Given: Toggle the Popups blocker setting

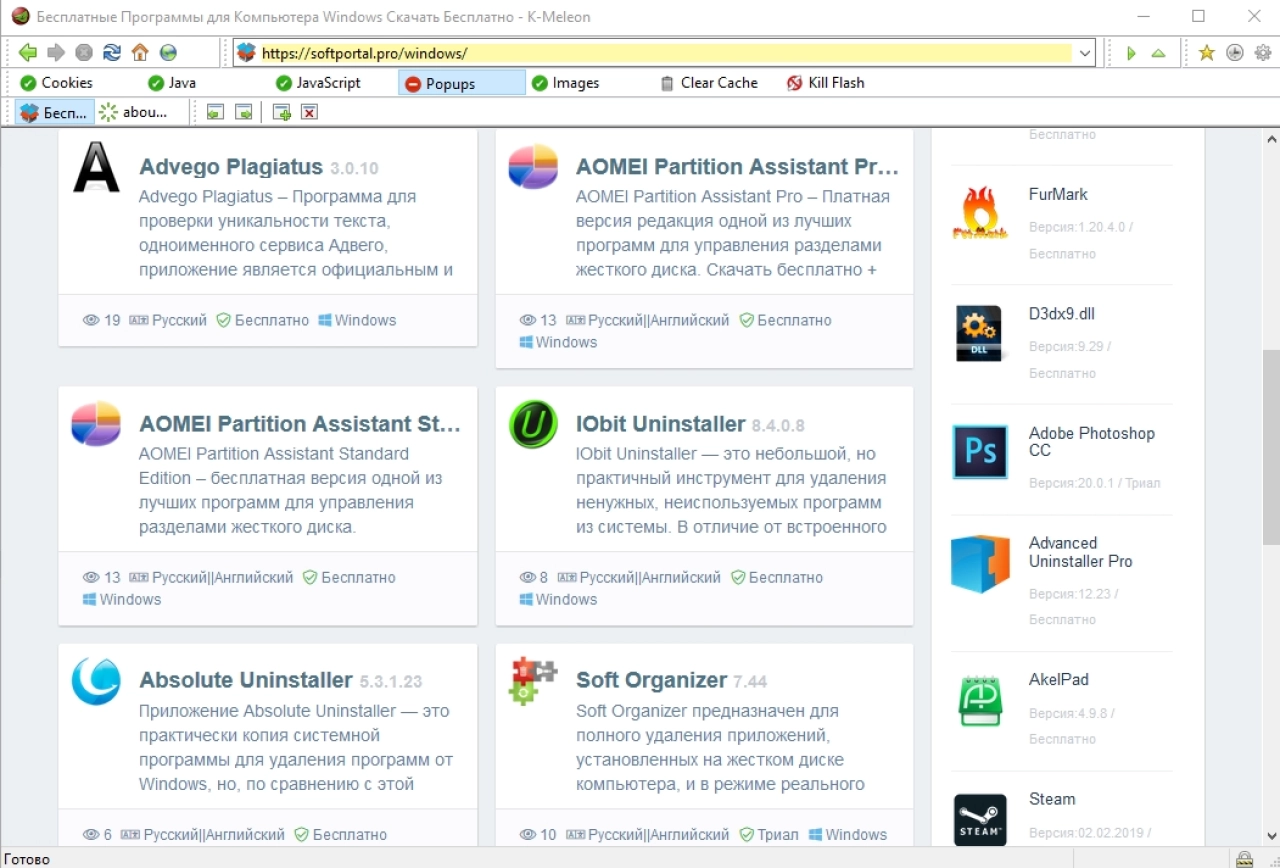Looking at the screenshot, I should coord(462,83).
